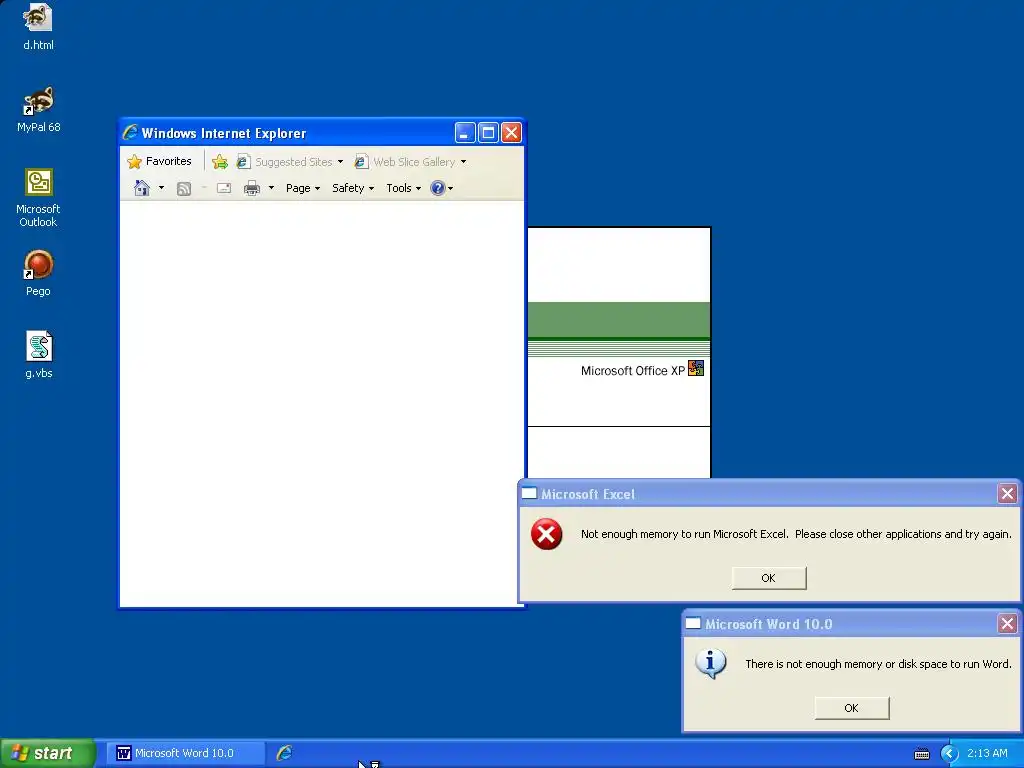This screenshot has width=1024, height=768.
Task: Switch to Internet Explorer taskbar button
Action: coord(284,753)
